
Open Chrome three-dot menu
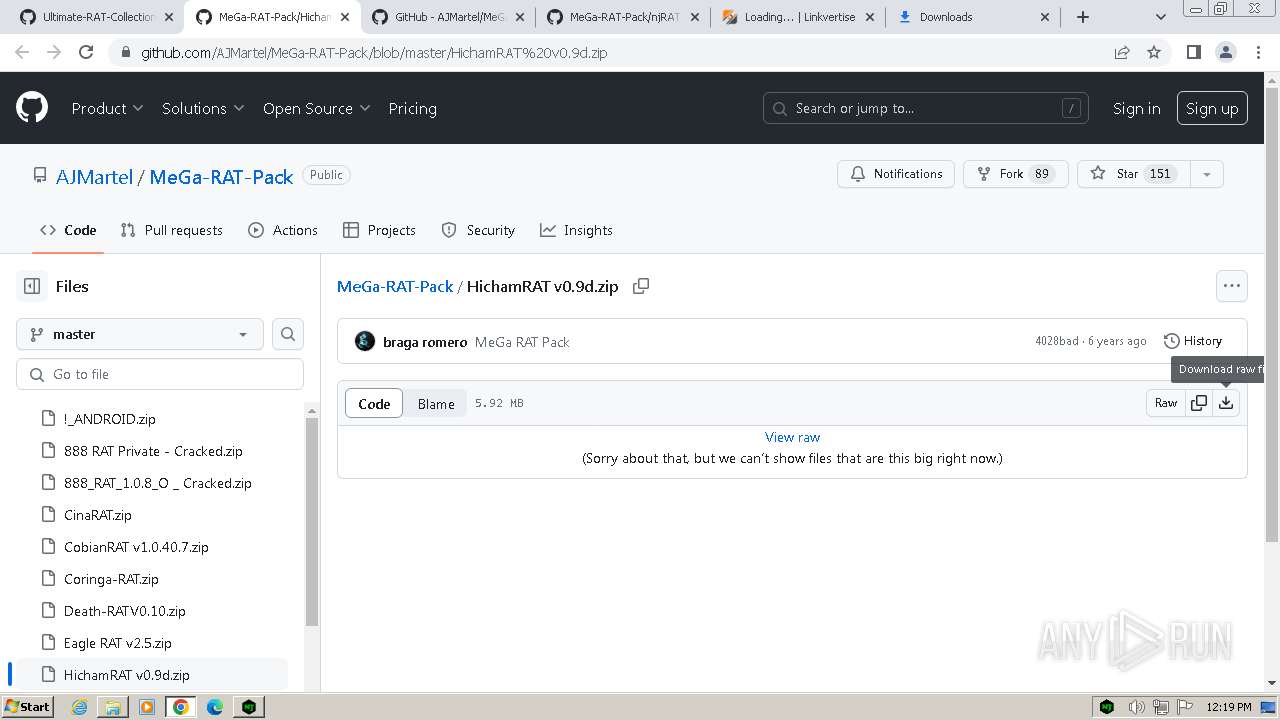[x=1257, y=52]
